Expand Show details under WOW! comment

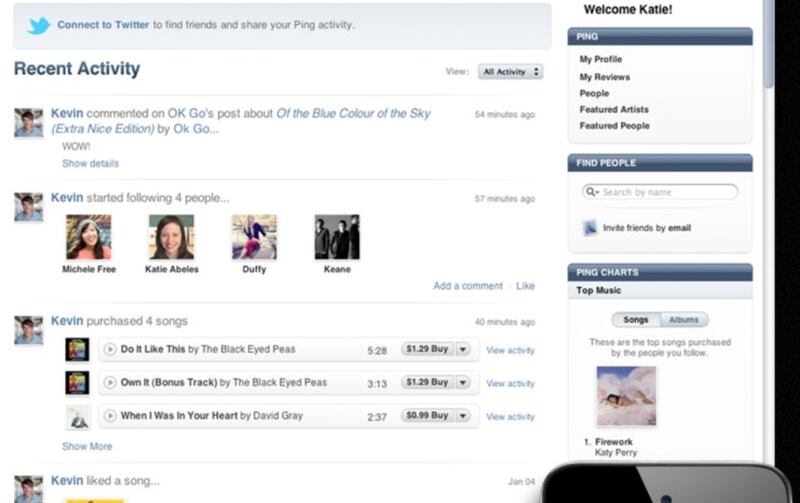tap(90, 164)
